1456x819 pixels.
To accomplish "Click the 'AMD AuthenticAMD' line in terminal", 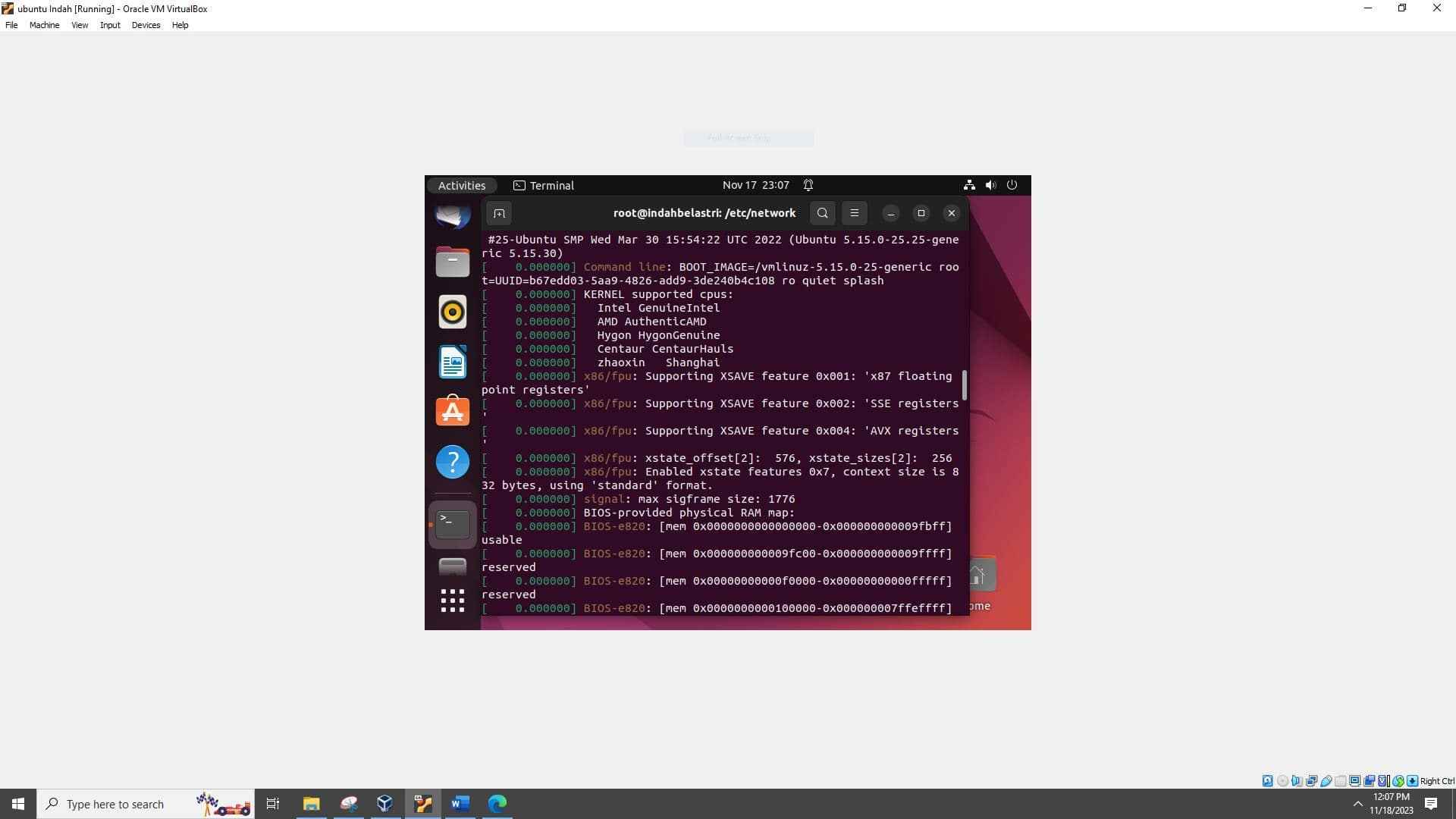I will point(651,322).
